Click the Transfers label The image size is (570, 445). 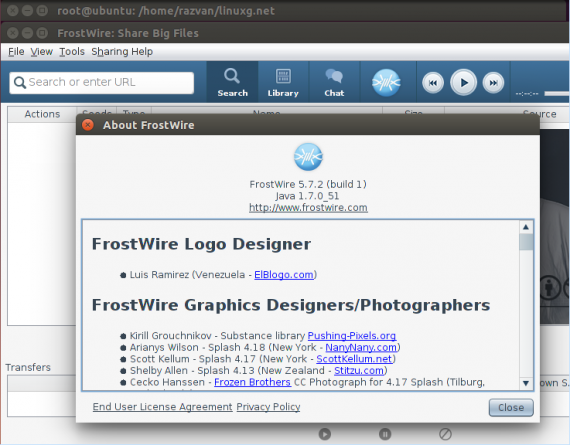tap(28, 368)
